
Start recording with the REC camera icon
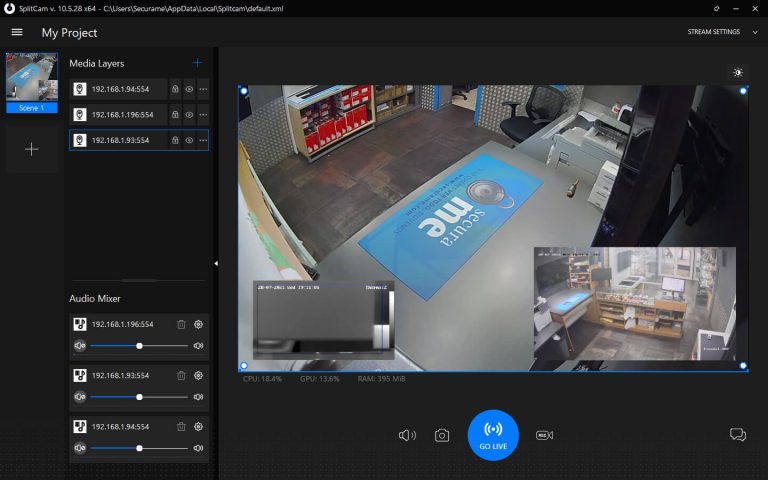click(x=545, y=435)
